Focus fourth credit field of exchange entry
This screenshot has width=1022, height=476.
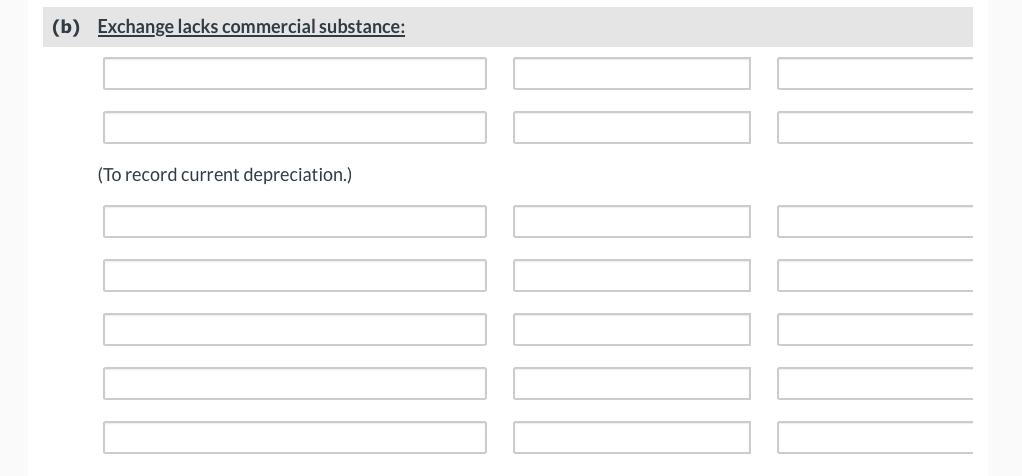[x=874, y=383]
